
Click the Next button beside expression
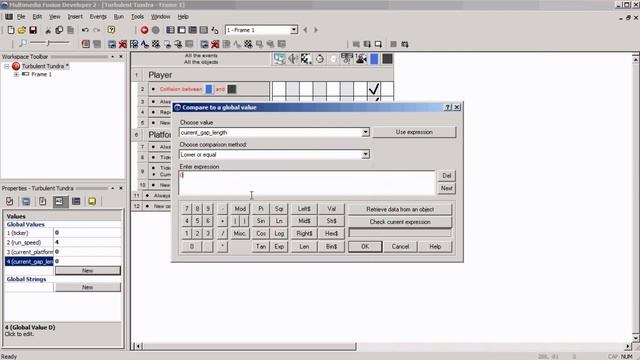pyautogui.click(x=447, y=188)
